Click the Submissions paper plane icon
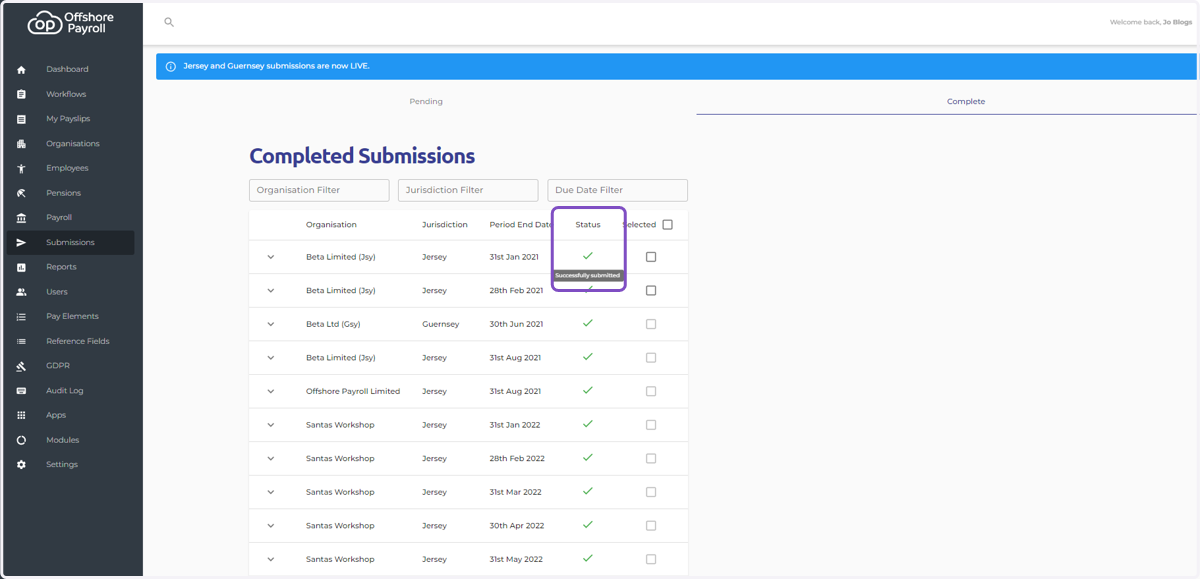This screenshot has width=1200, height=579. [21, 242]
